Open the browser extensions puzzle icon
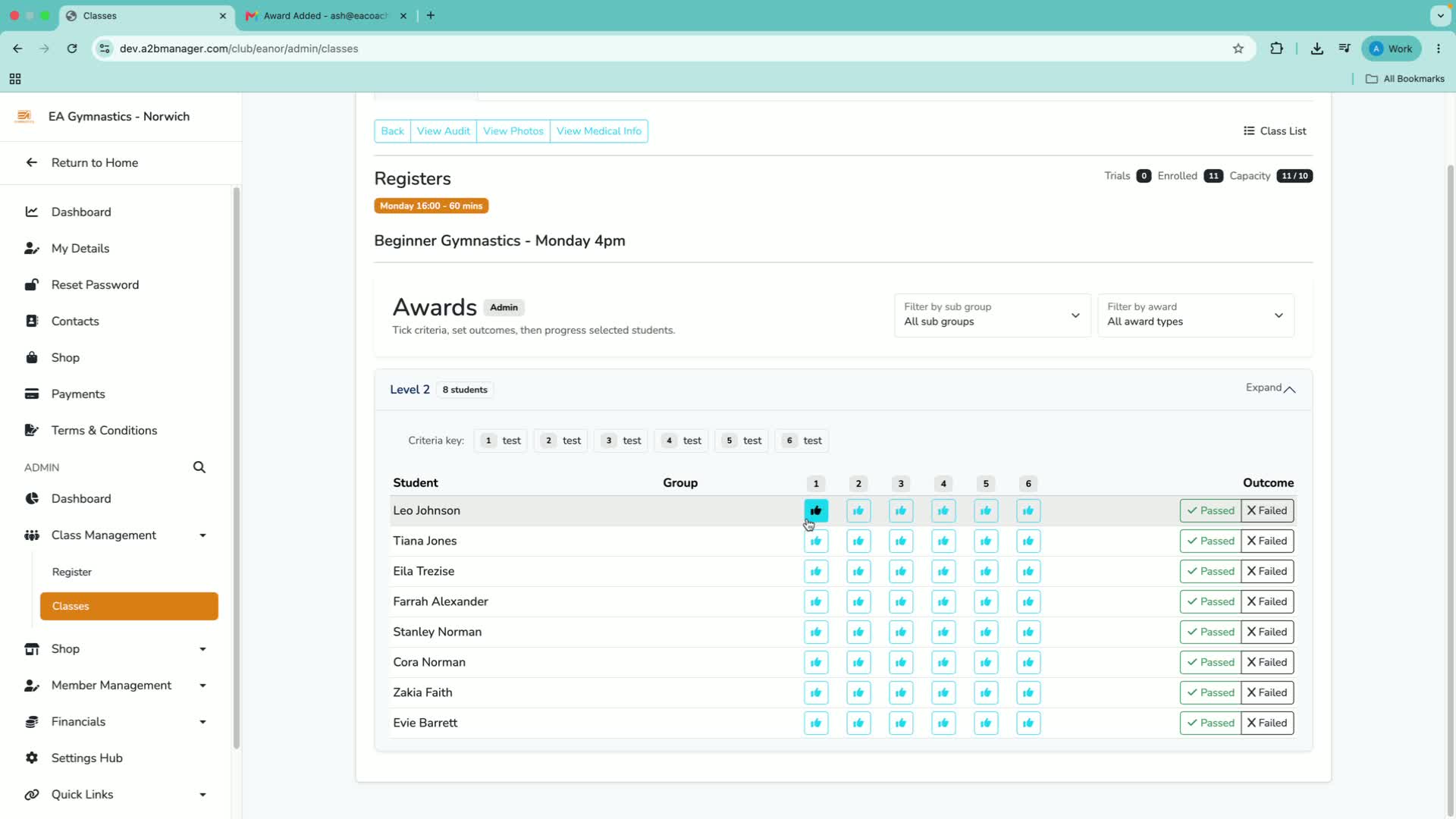1456x819 pixels. [1277, 49]
